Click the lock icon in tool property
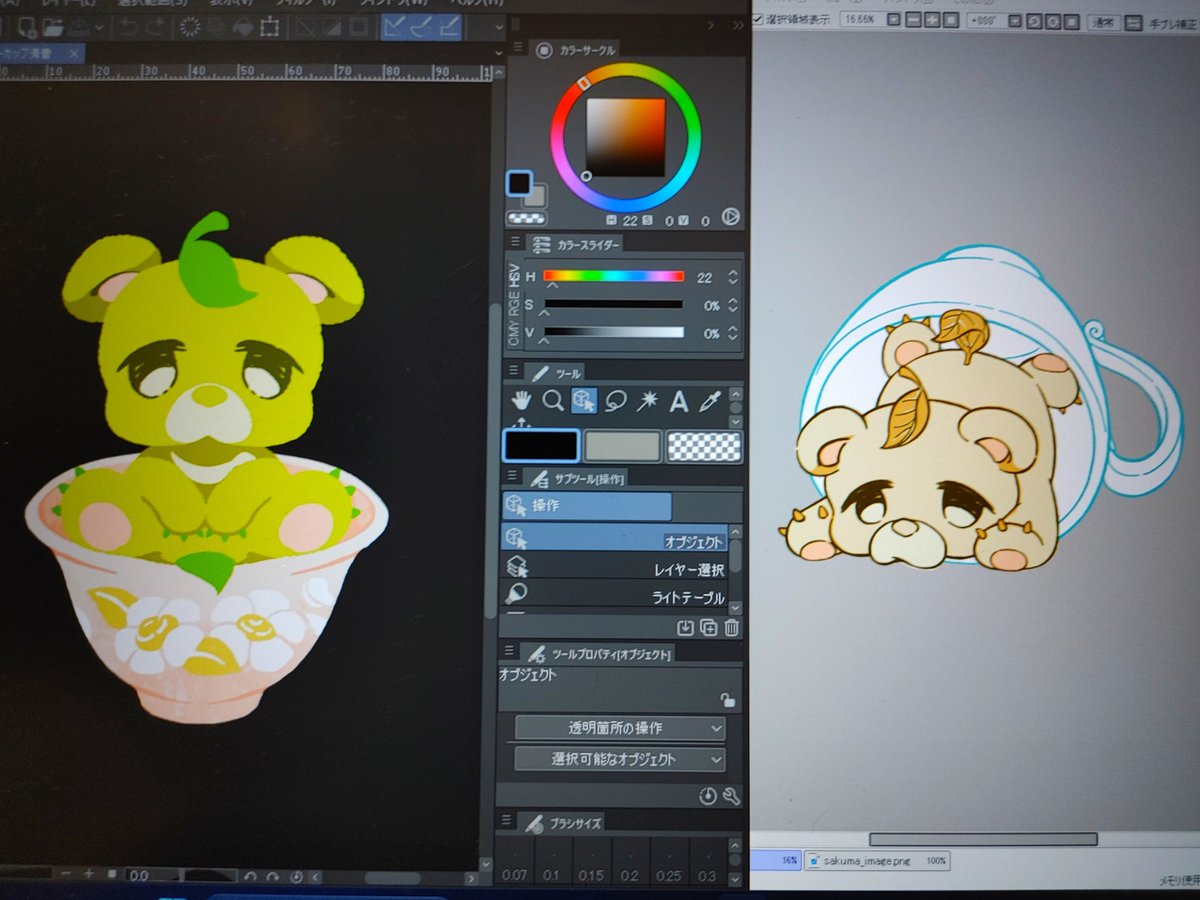1200x900 pixels. tap(727, 701)
